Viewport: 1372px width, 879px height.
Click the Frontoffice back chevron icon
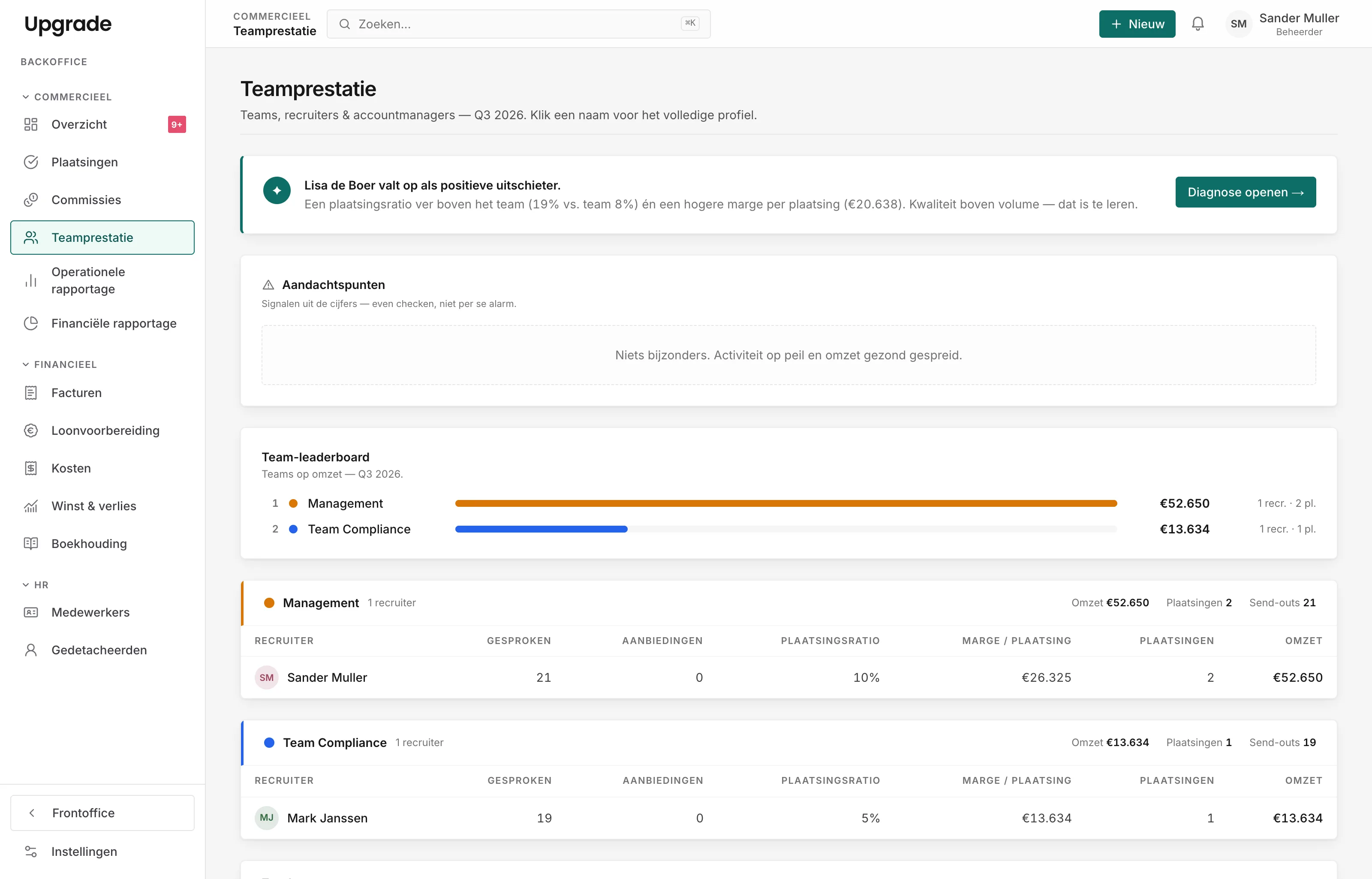32,813
